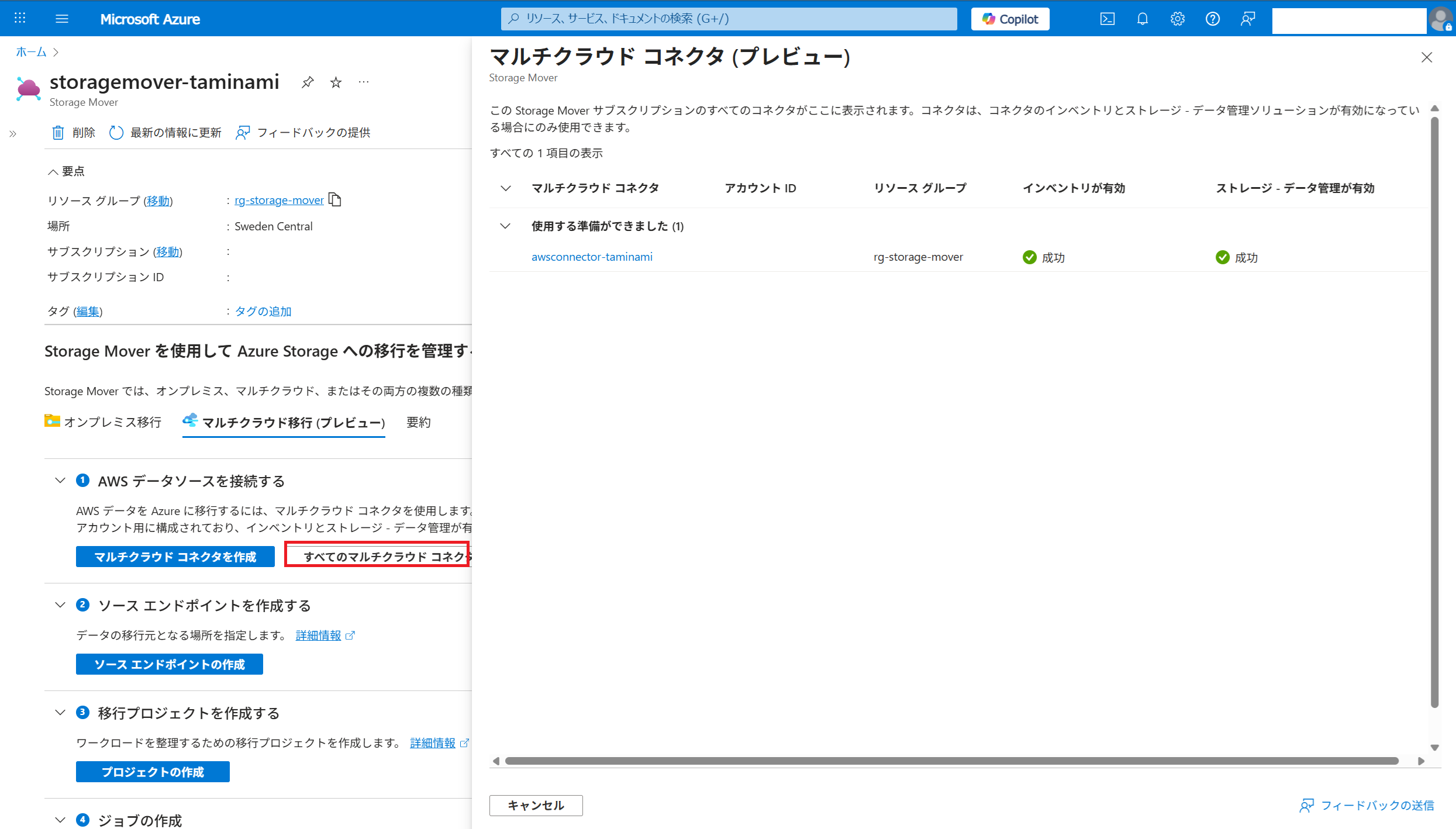Open the more options ellipsis
The width and height of the screenshot is (1456, 829).
364,82
